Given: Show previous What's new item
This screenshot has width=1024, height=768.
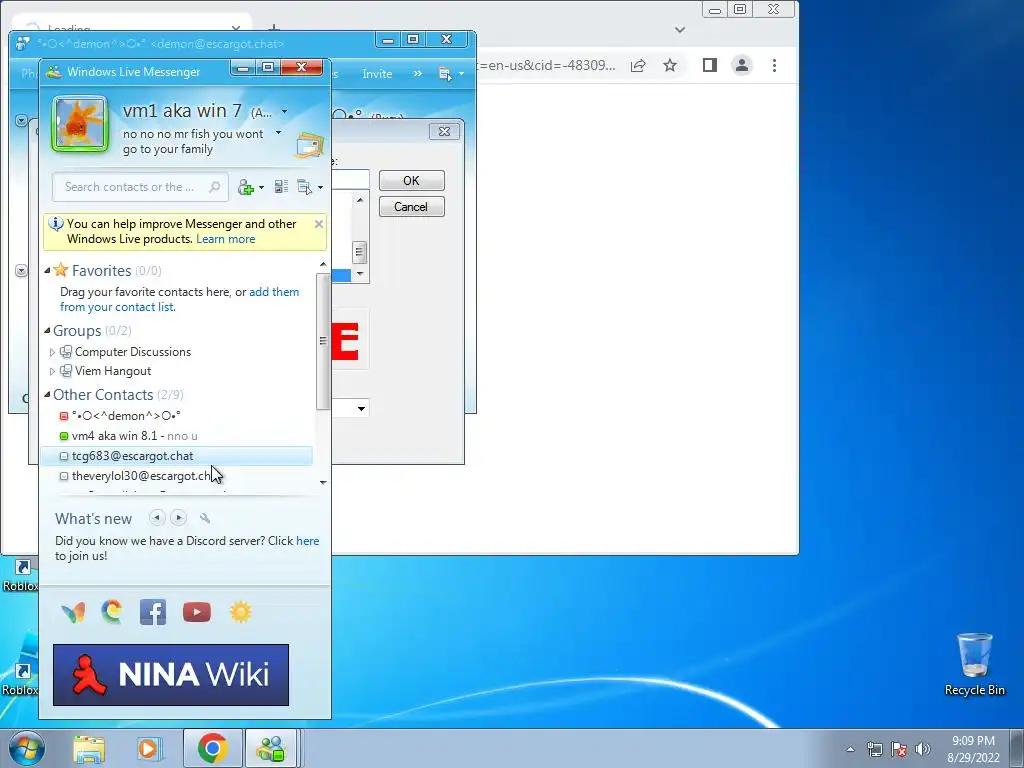Looking at the screenshot, I should (157, 518).
